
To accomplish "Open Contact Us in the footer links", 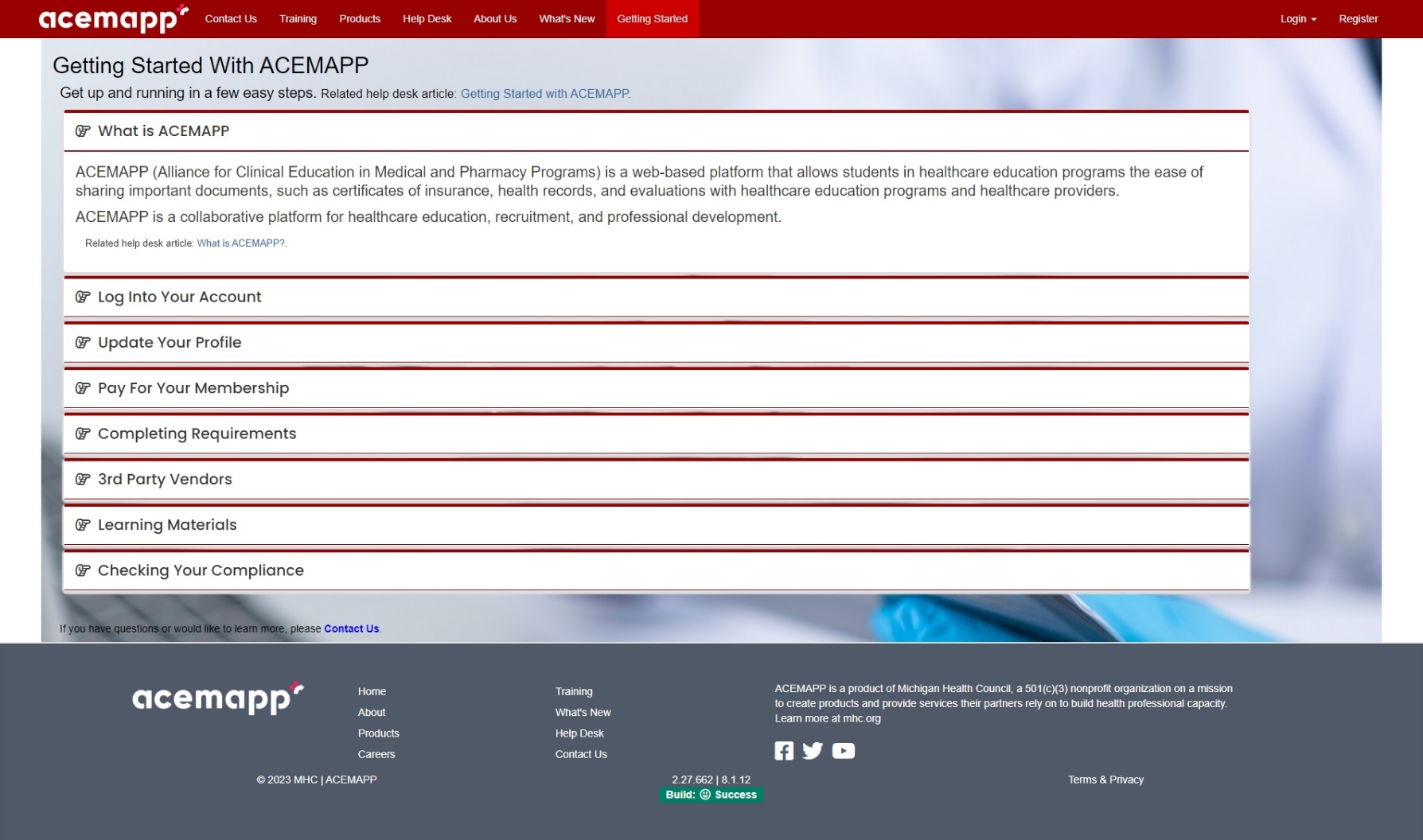I will pos(581,754).
